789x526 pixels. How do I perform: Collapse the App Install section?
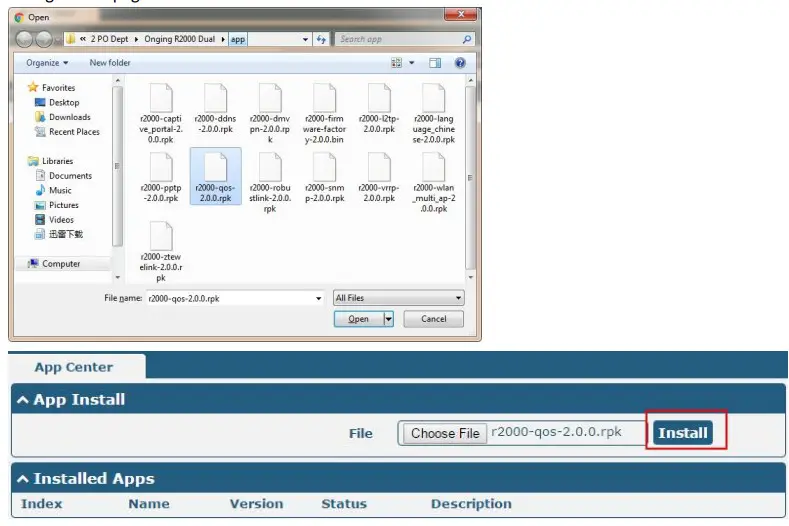click(x=23, y=400)
